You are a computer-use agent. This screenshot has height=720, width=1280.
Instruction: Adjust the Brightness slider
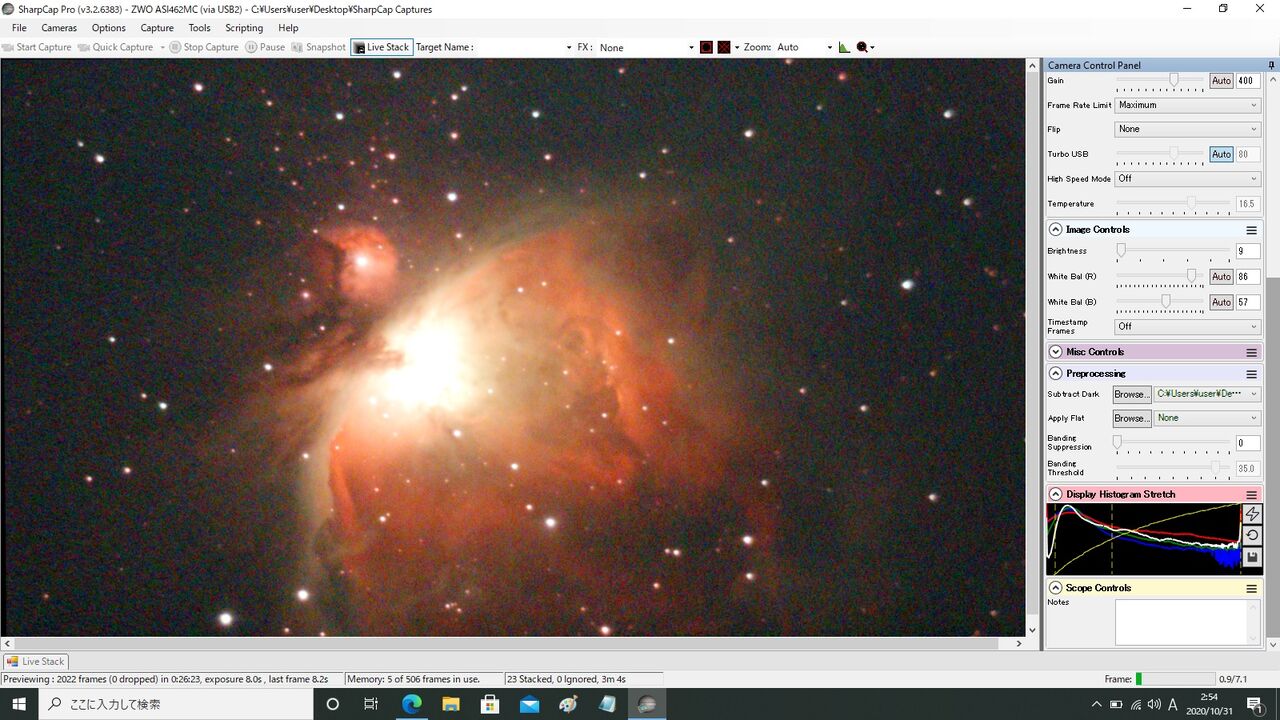tap(1121, 250)
